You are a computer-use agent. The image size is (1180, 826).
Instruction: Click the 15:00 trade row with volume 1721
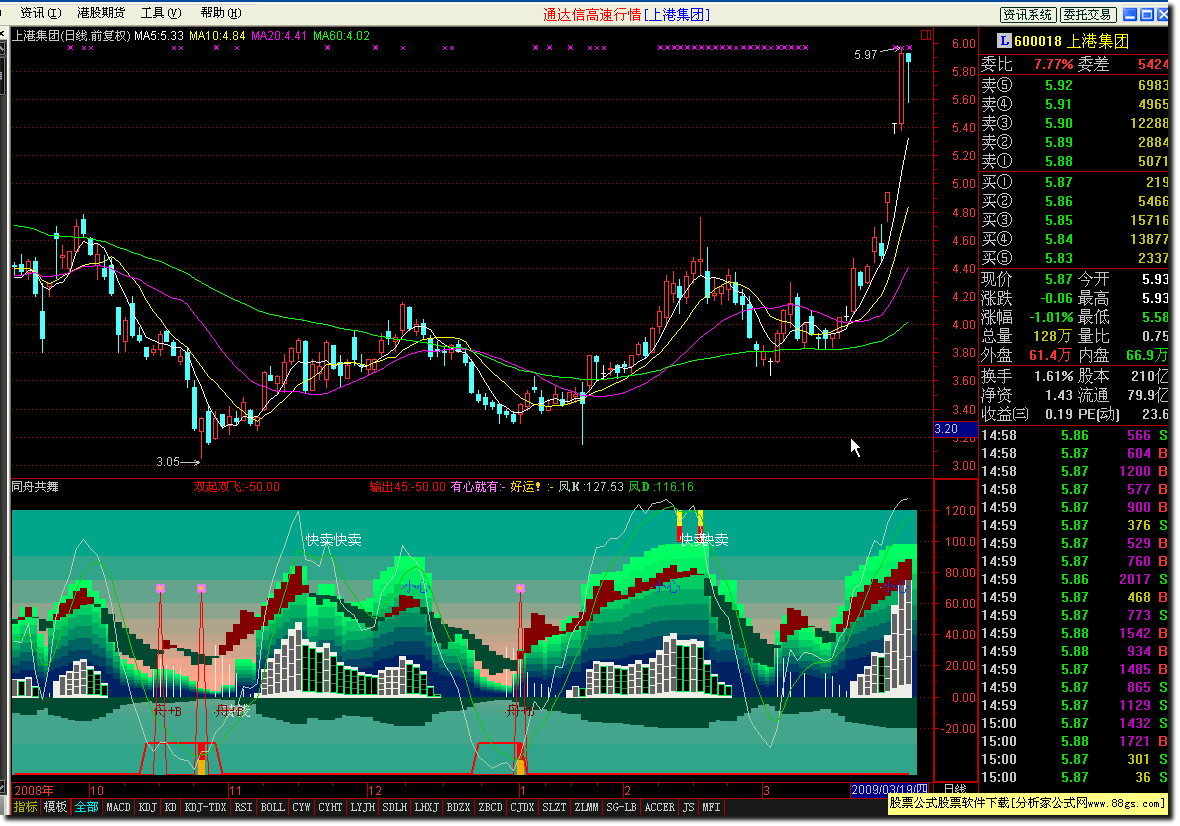(x=1075, y=741)
